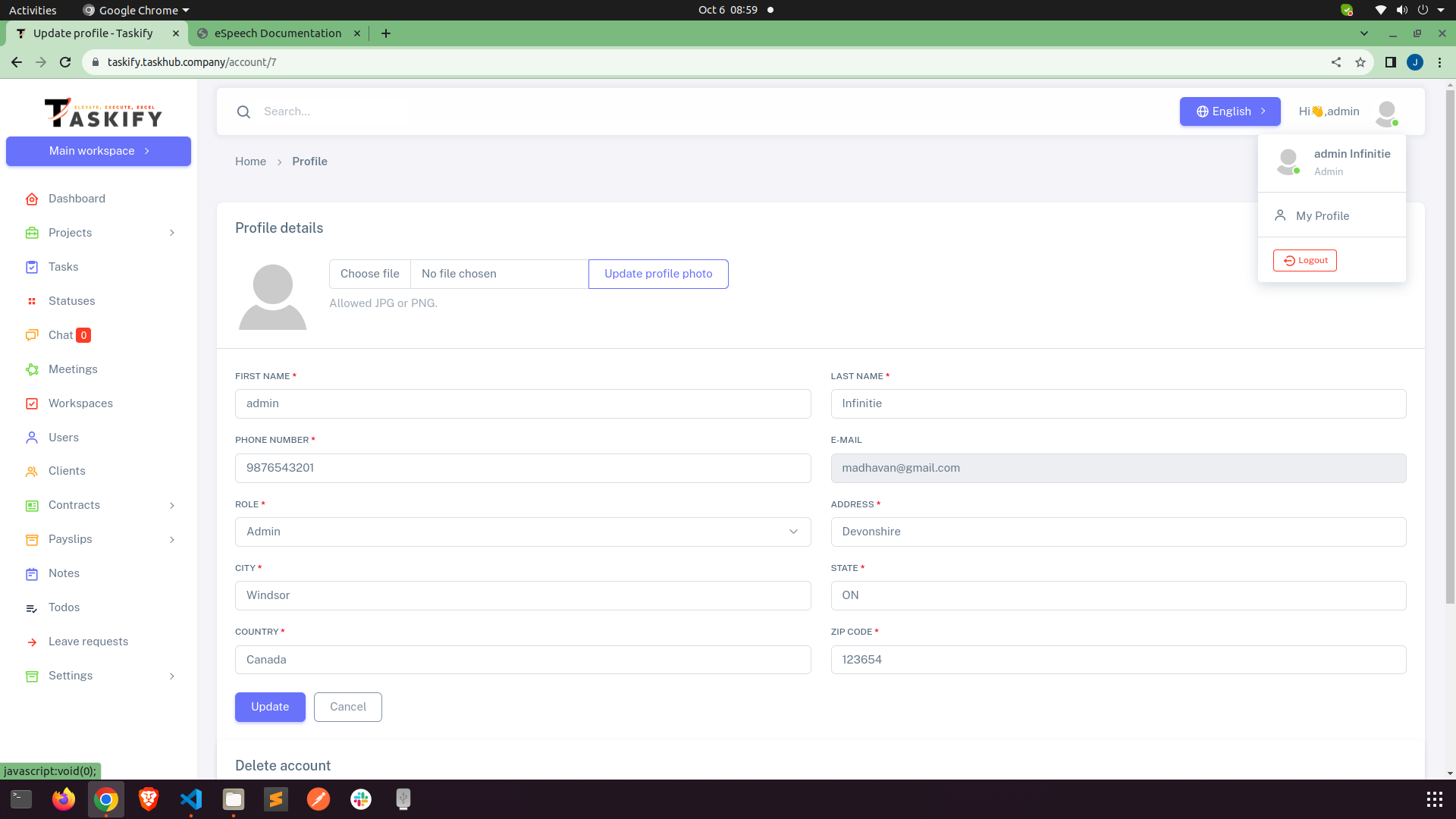
Task: Click the Update button to save profile
Action: tap(269, 706)
